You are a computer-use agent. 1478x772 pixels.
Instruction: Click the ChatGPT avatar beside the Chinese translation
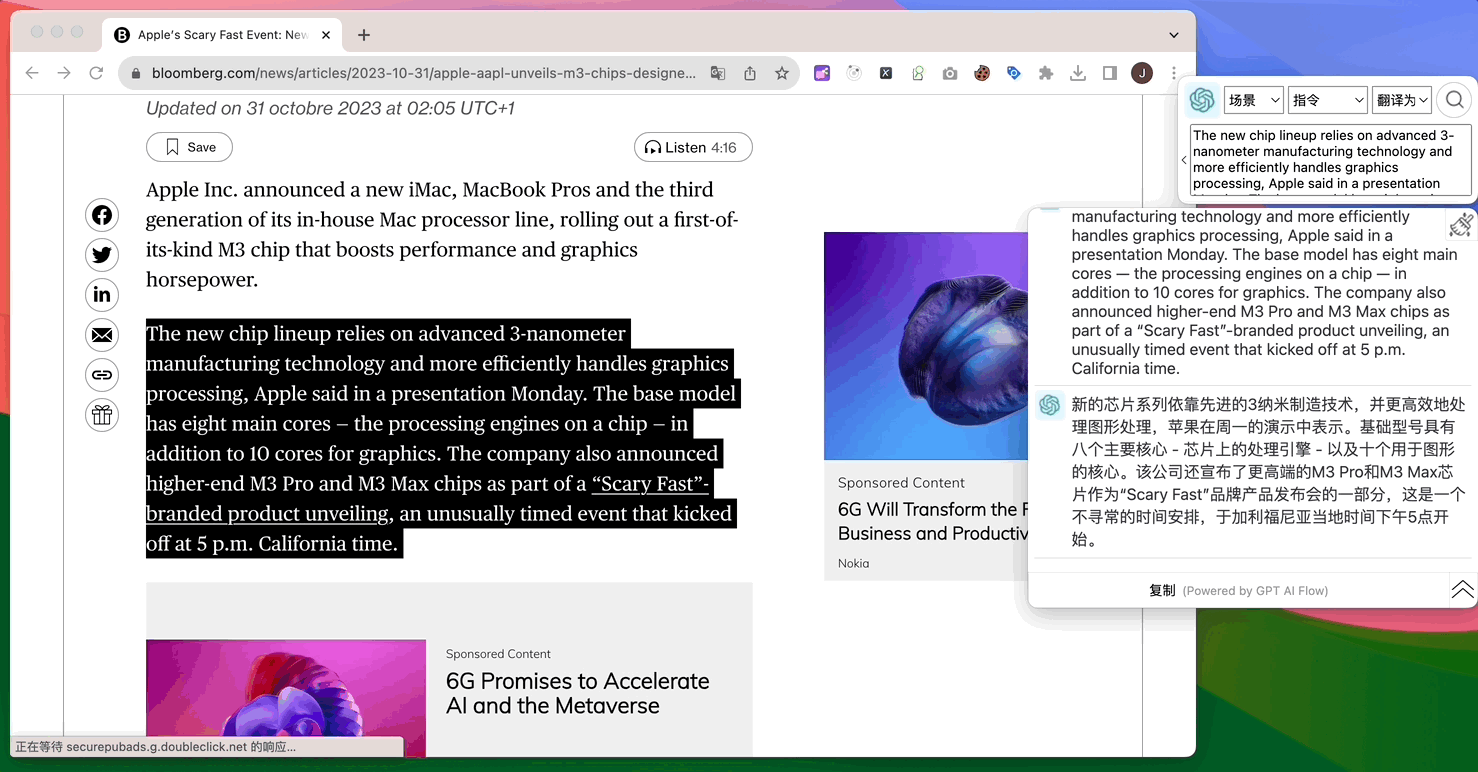(1049, 405)
